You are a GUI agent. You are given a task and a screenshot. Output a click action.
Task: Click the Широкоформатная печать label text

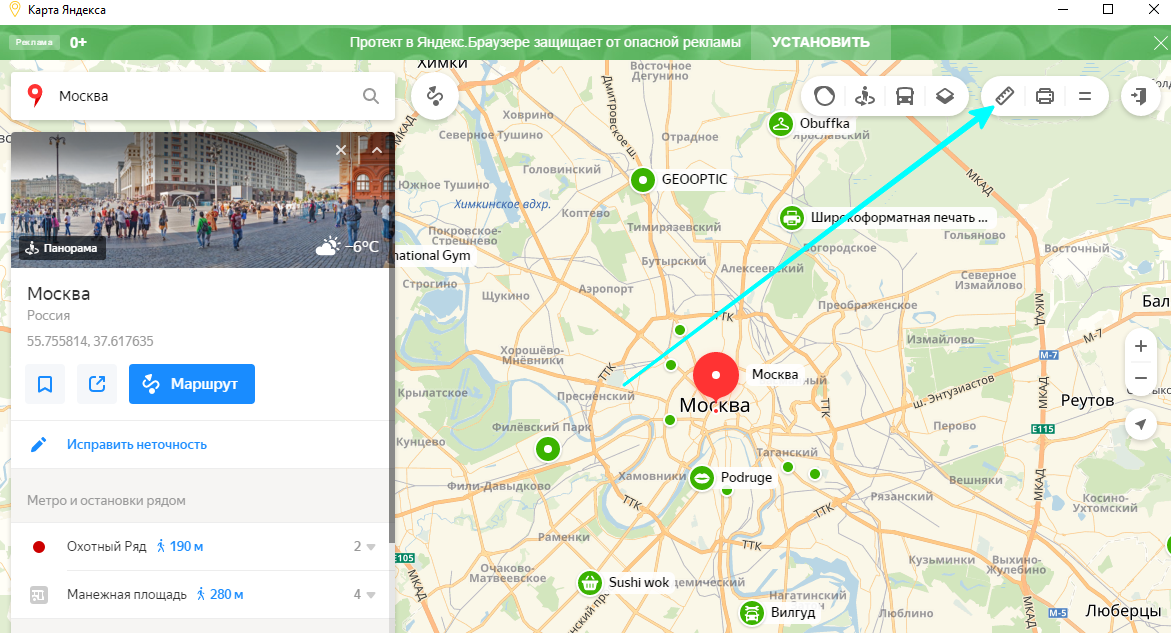899,218
